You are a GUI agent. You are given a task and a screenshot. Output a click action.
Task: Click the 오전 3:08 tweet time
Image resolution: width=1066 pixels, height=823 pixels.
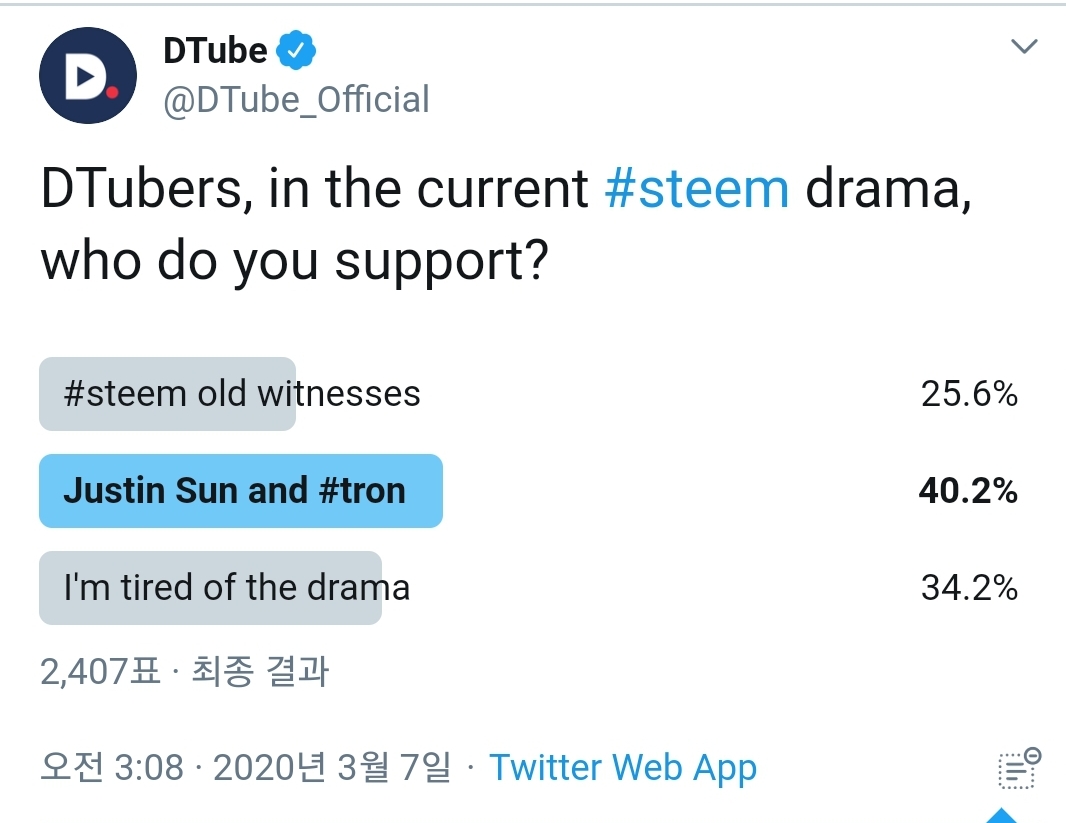click(x=112, y=768)
